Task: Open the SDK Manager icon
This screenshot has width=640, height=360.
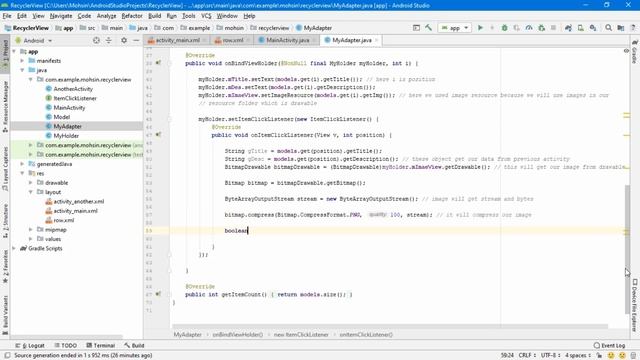Action: [x=593, y=28]
